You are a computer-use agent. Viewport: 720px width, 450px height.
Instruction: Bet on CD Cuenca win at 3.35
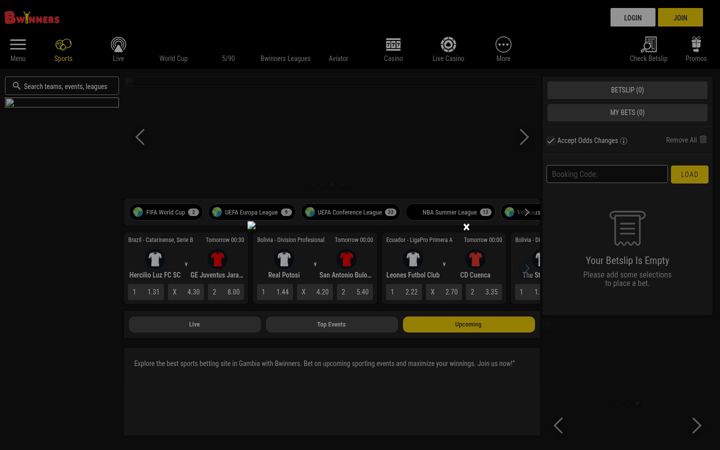pos(484,292)
